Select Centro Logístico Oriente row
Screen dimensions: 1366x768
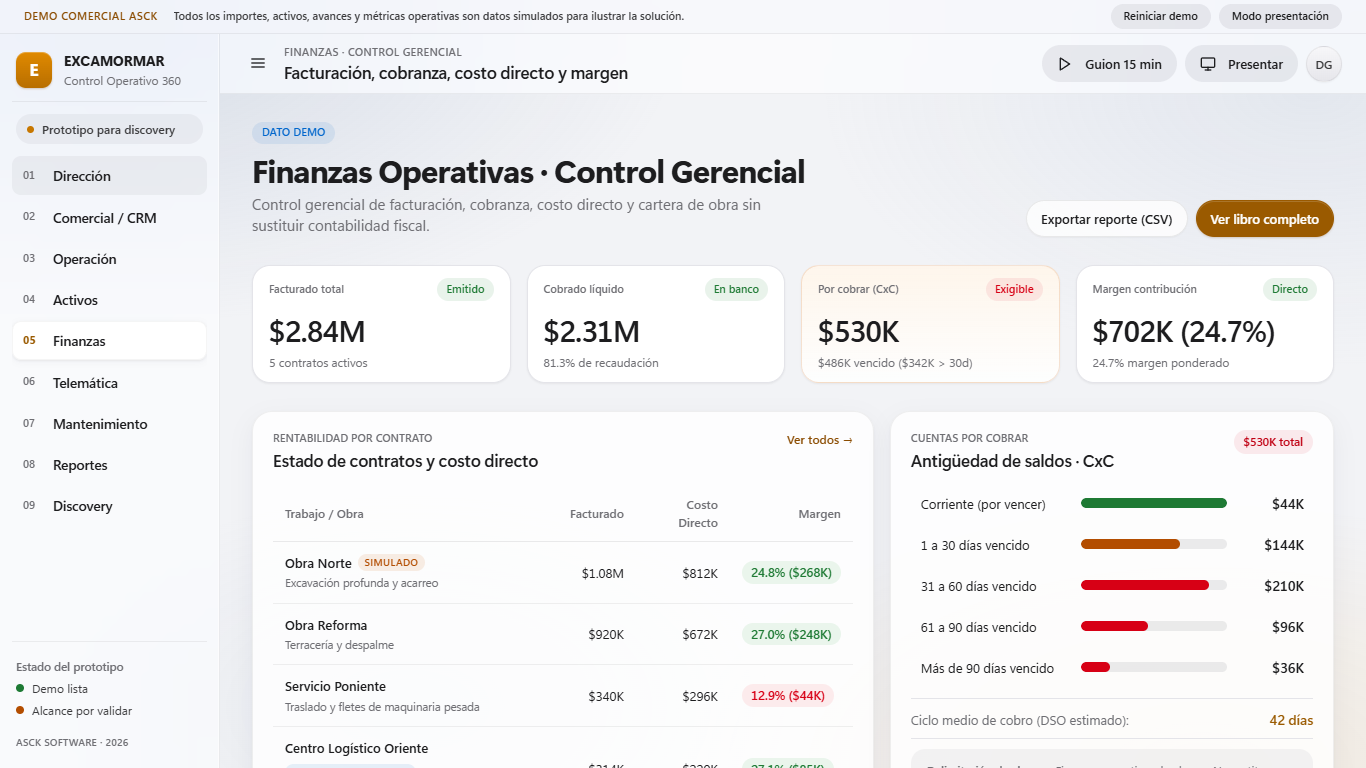coord(563,748)
